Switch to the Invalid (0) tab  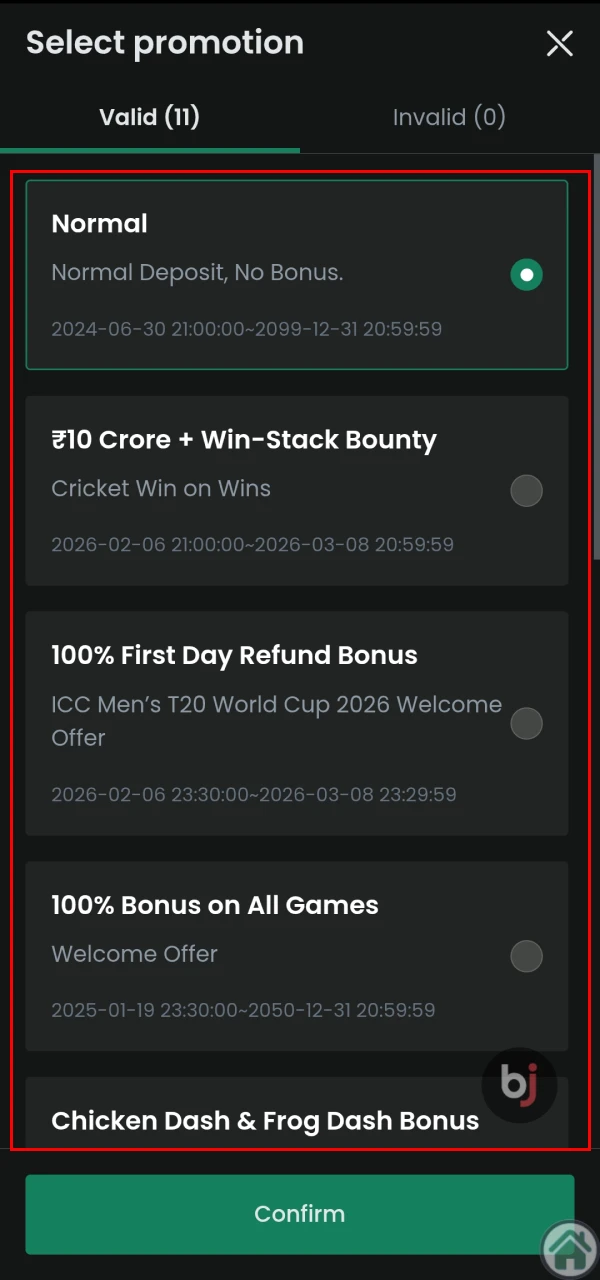[449, 117]
